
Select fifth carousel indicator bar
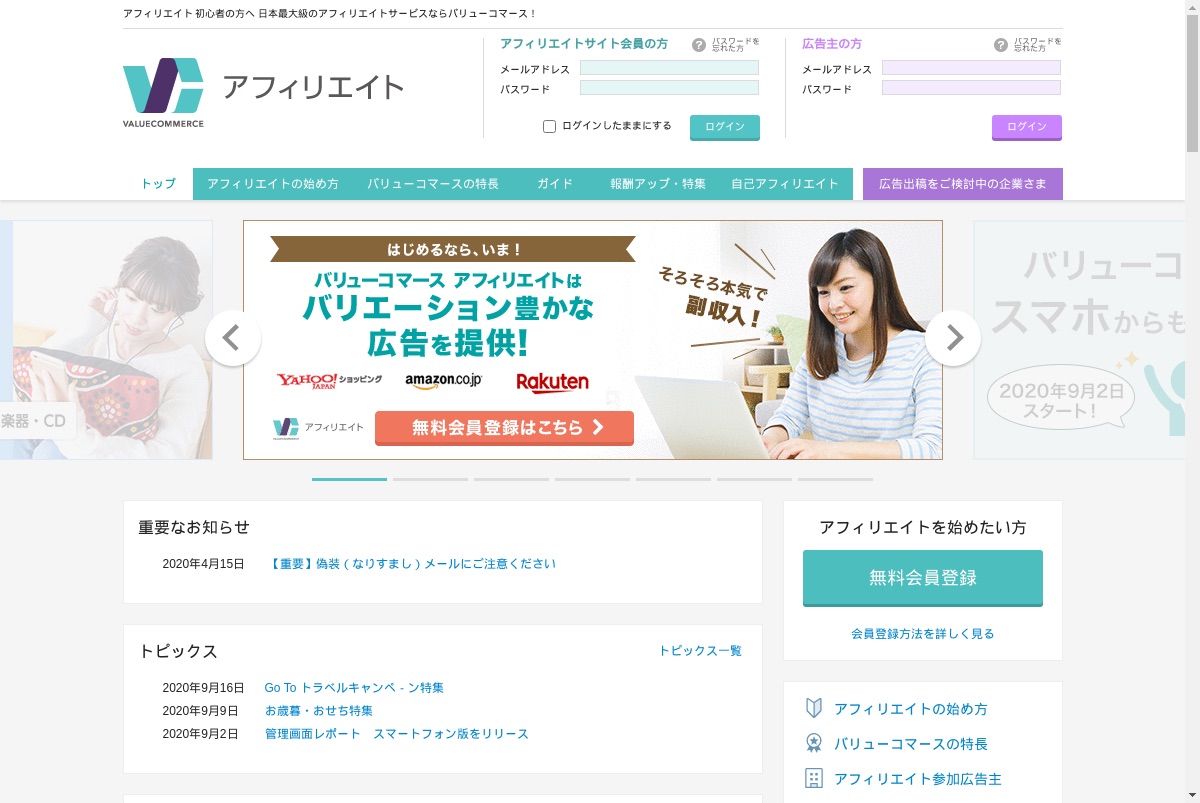click(673, 479)
